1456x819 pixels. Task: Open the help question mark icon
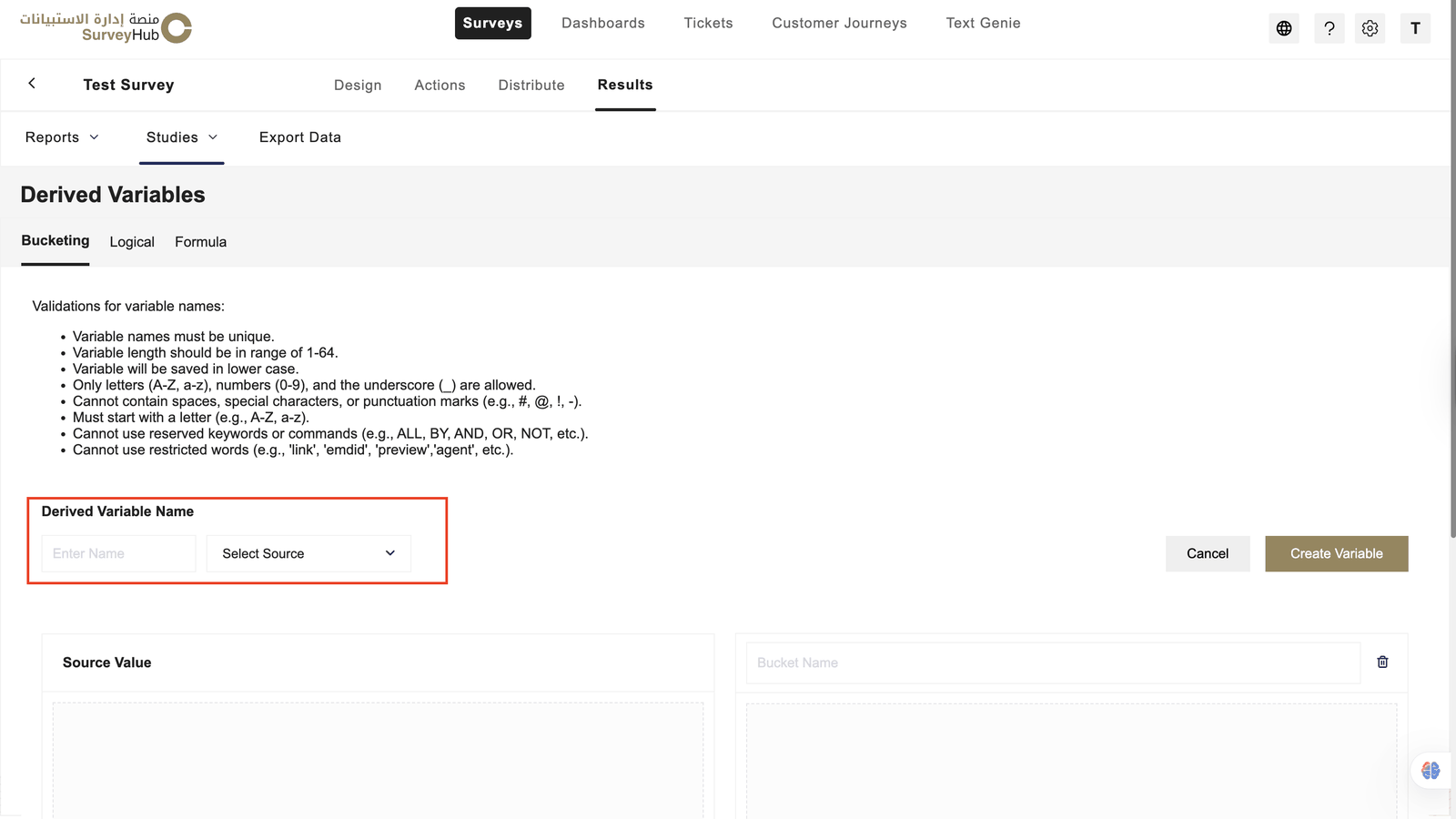point(1330,28)
